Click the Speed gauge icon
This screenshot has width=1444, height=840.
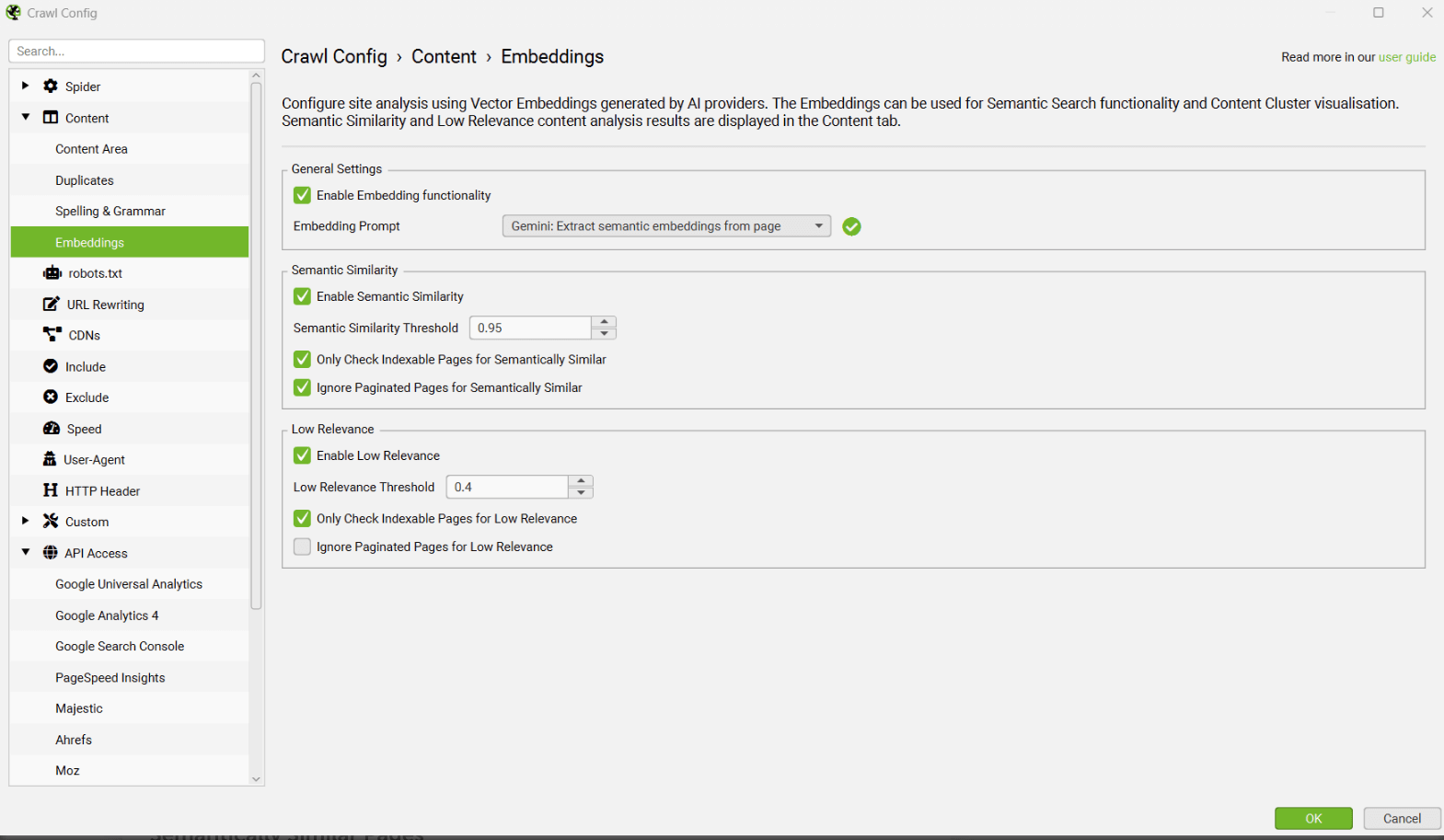coord(52,429)
